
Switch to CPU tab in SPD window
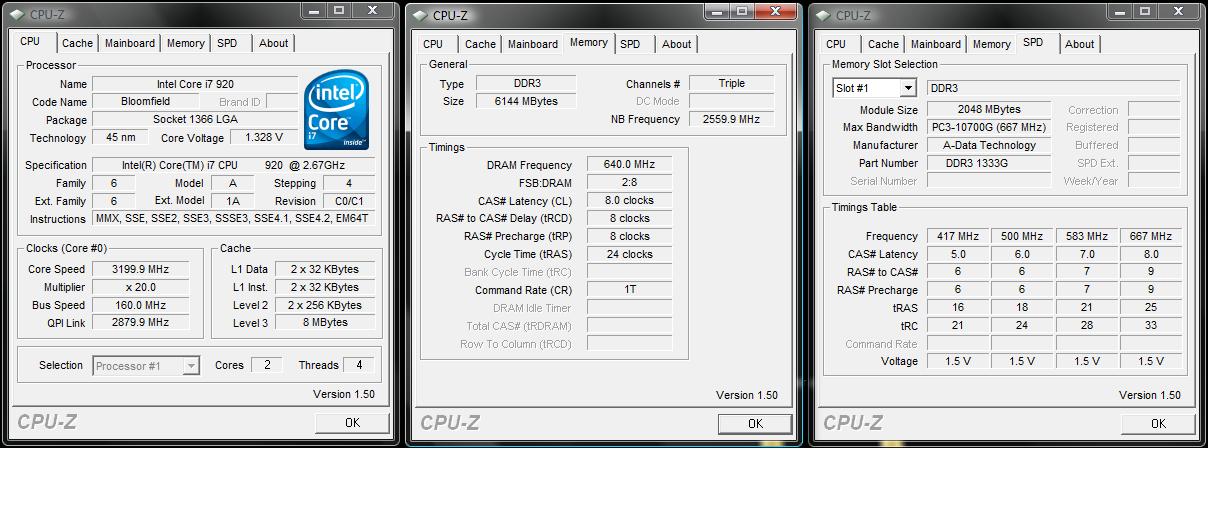(x=836, y=44)
